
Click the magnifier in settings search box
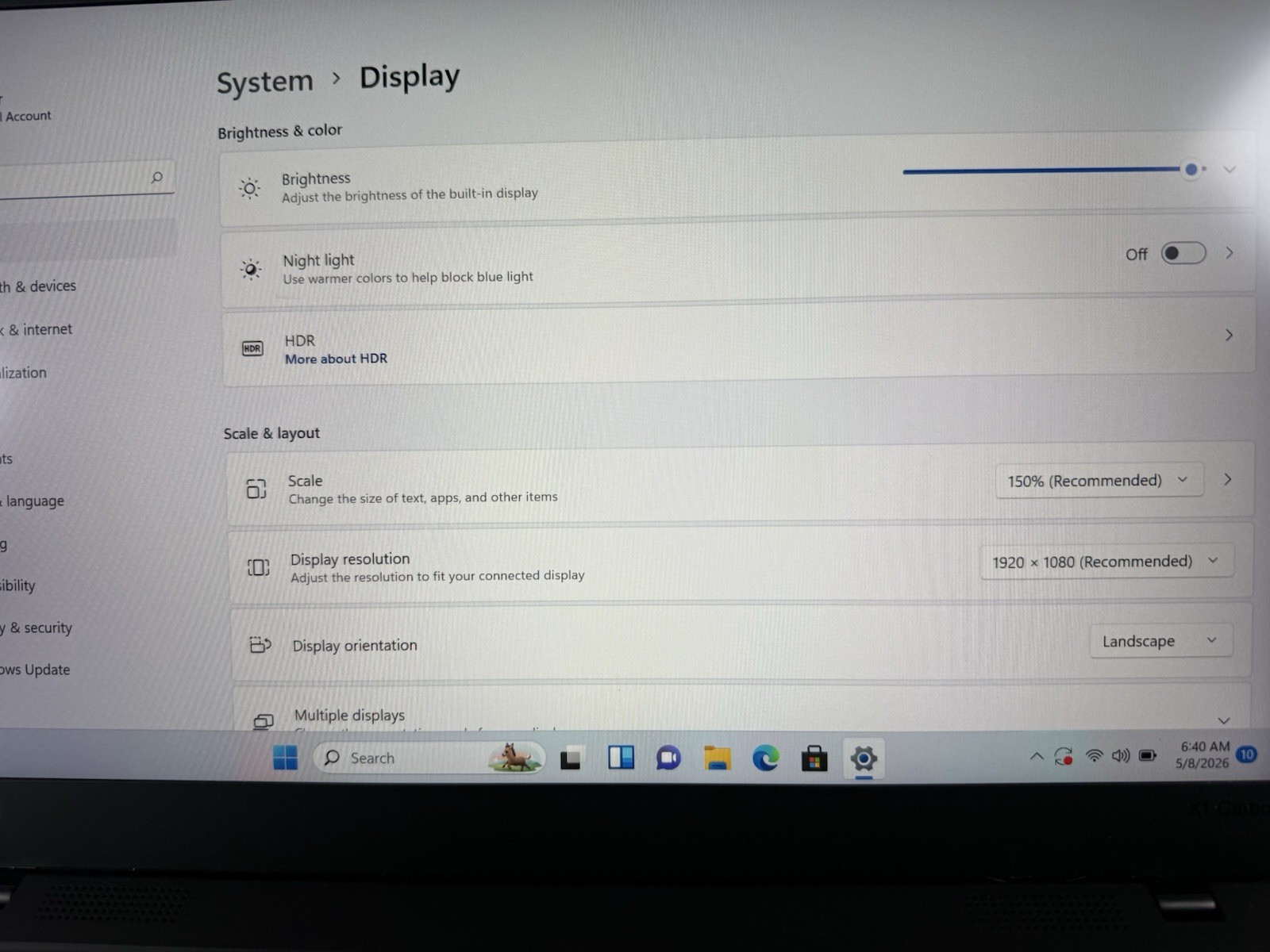coord(157,178)
